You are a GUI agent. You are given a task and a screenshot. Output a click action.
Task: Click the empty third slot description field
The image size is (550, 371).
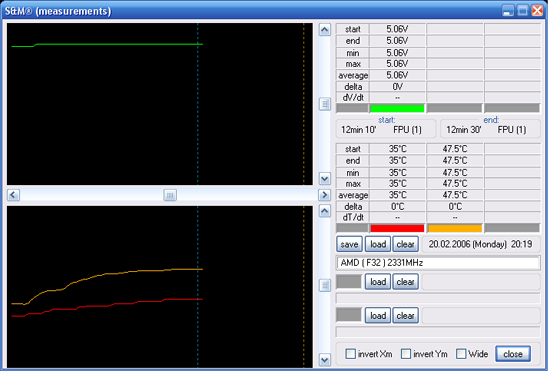coord(438,331)
